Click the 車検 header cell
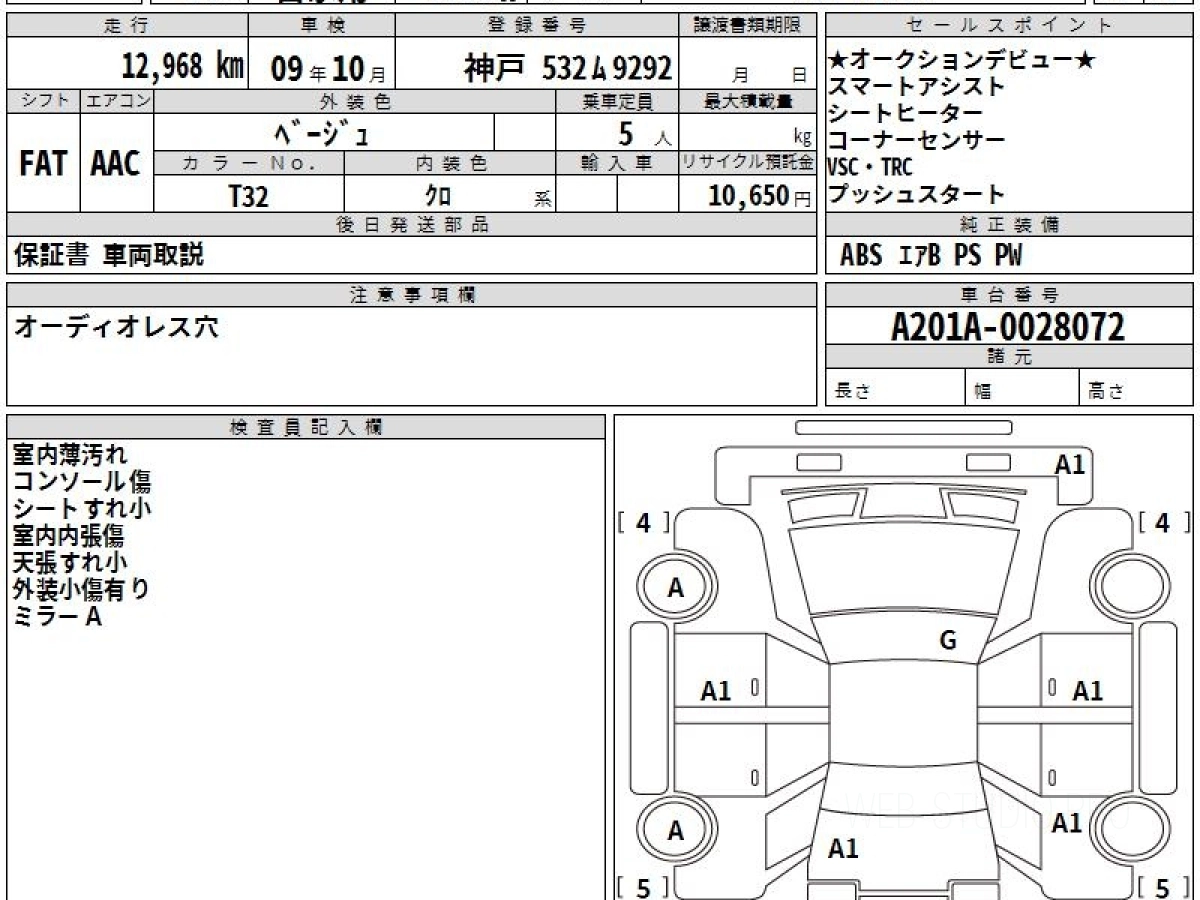The height and width of the screenshot is (900, 1200). pos(322,26)
